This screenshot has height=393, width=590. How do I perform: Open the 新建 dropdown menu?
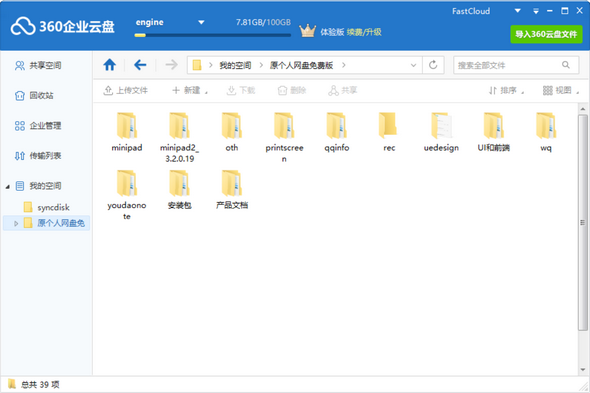(x=189, y=90)
